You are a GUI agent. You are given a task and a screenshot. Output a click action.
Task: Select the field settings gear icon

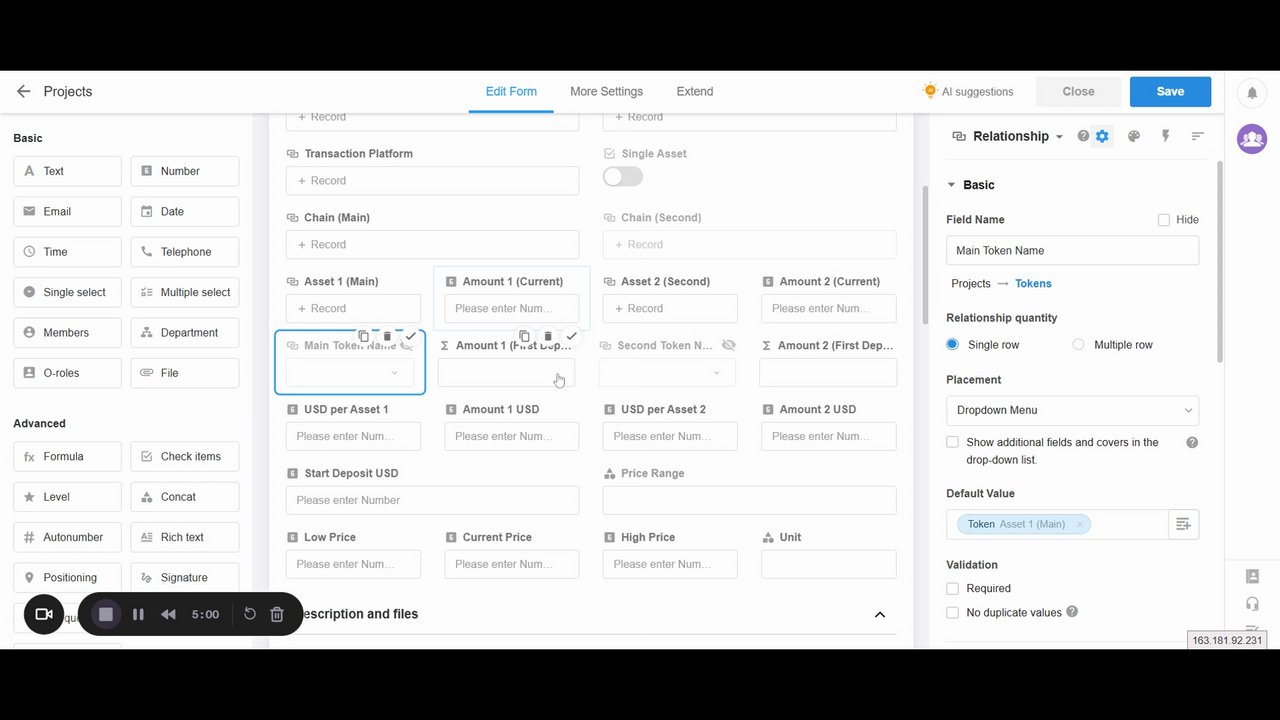coord(1102,136)
